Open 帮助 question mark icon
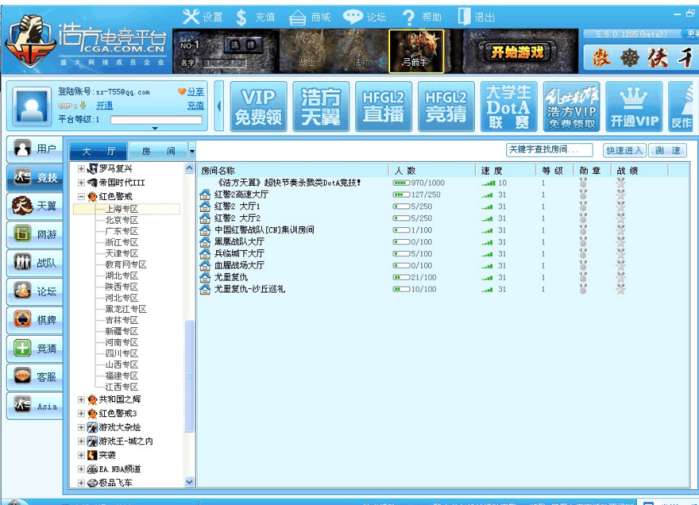Viewport: 699px width, 505px height. coord(421,17)
